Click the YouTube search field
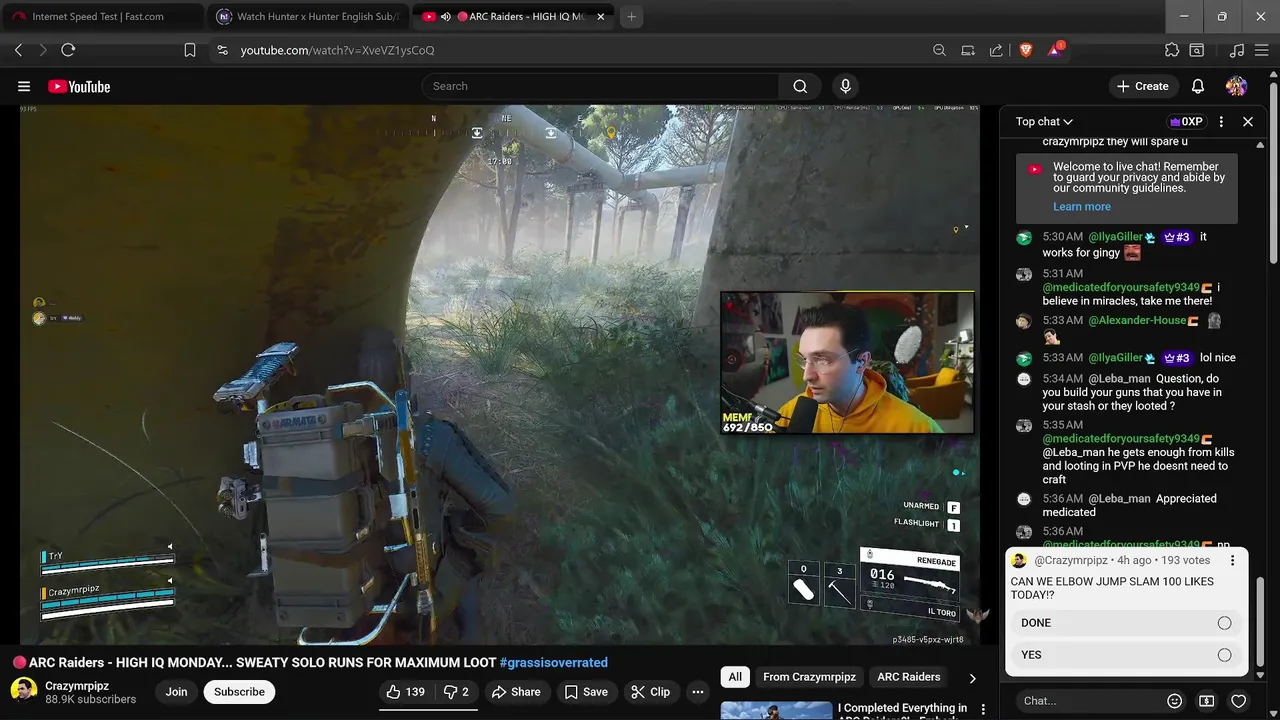This screenshot has height=720, width=1280. coord(600,87)
